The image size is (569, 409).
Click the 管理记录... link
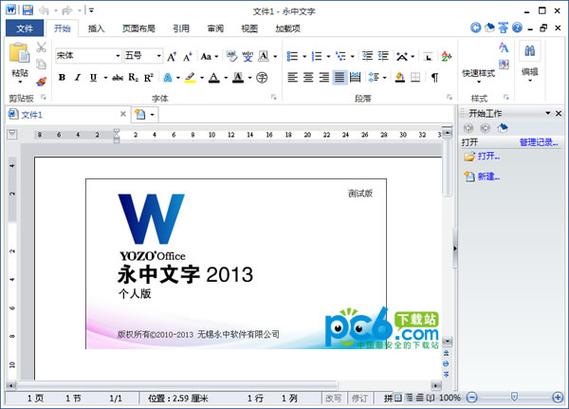(x=539, y=142)
